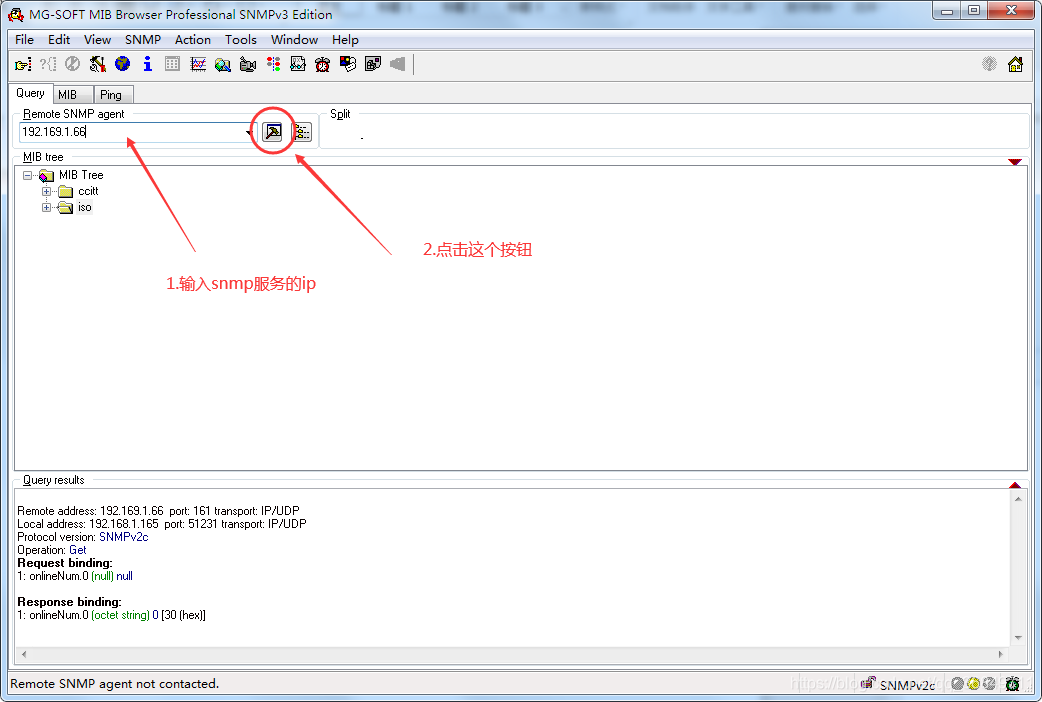Open the Window menu

tap(294, 40)
